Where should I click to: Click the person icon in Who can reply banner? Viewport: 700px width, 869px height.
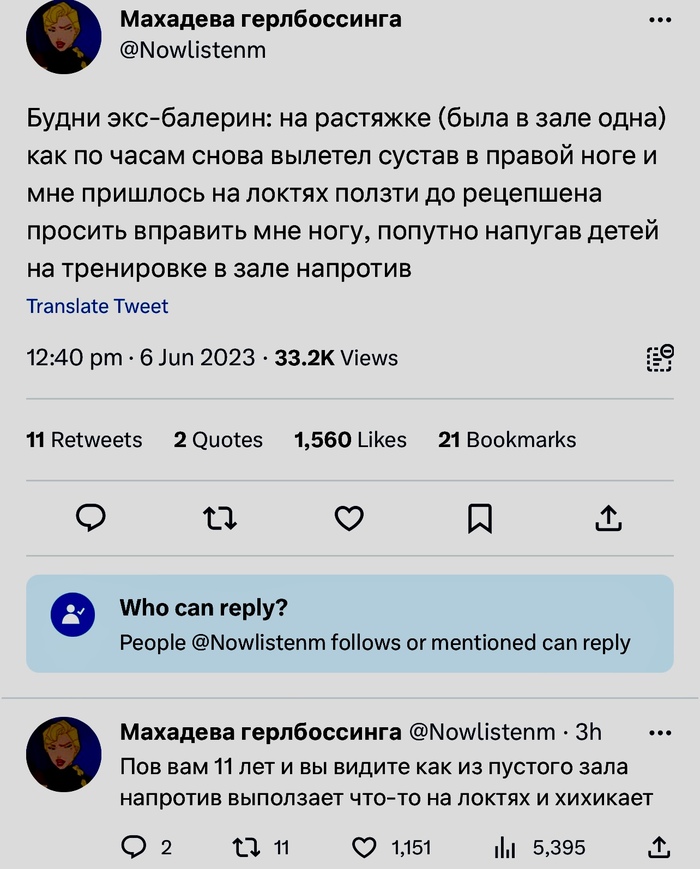point(71,611)
